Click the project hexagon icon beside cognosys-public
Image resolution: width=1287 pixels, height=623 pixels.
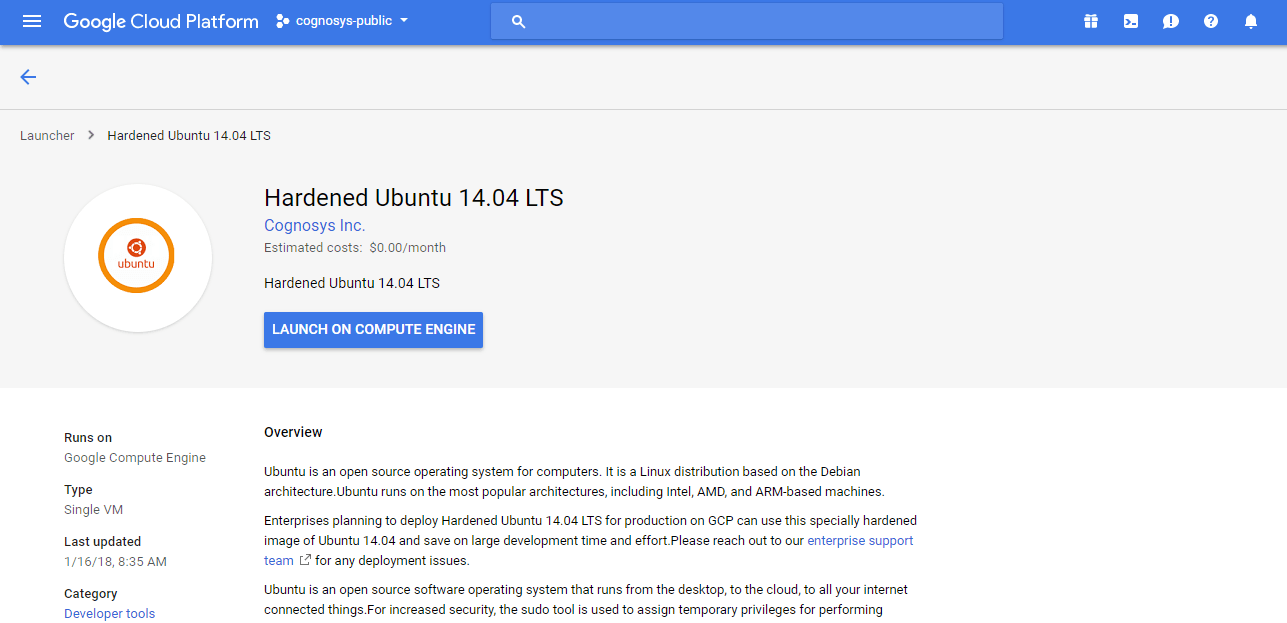(x=283, y=21)
